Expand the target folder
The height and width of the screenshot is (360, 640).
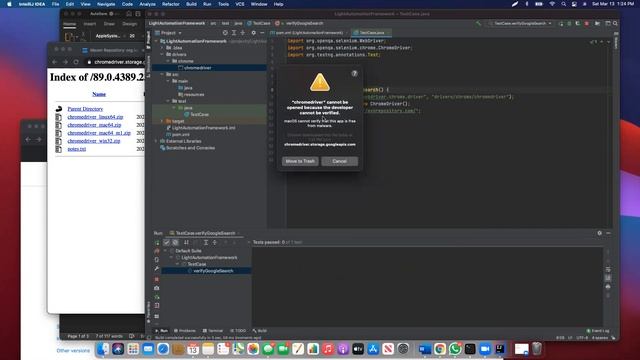(x=162, y=121)
